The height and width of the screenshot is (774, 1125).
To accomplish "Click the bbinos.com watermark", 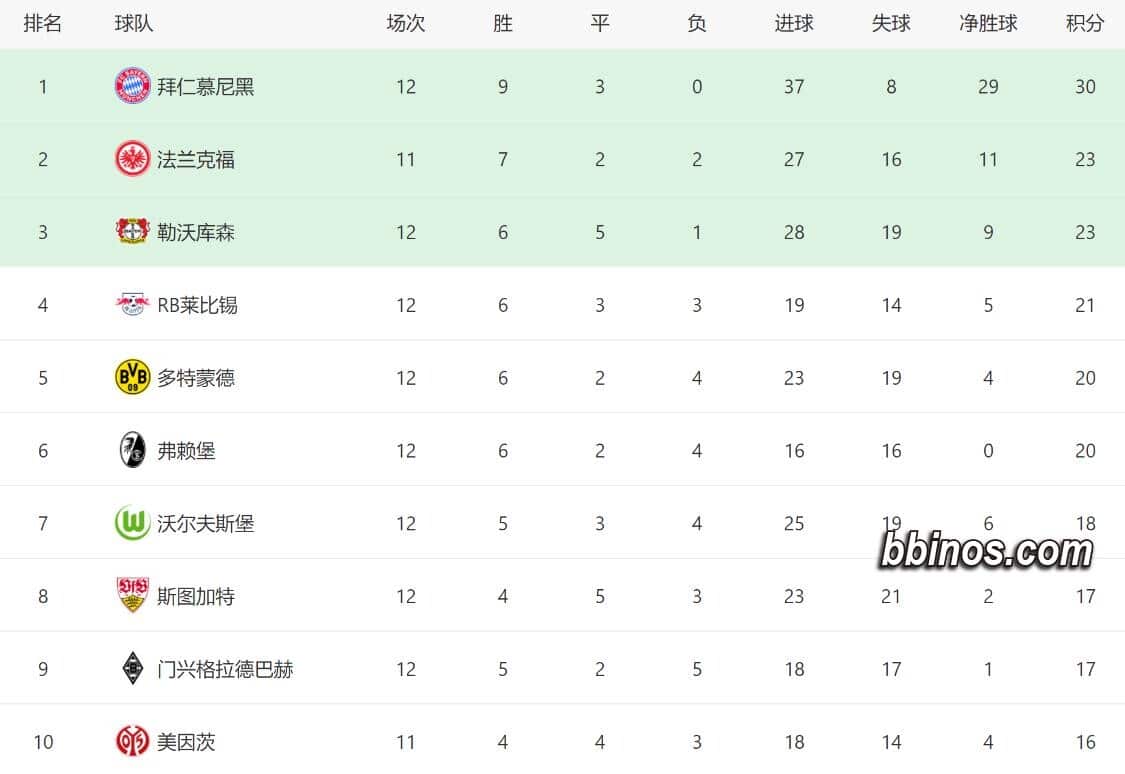I will (987, 551).
